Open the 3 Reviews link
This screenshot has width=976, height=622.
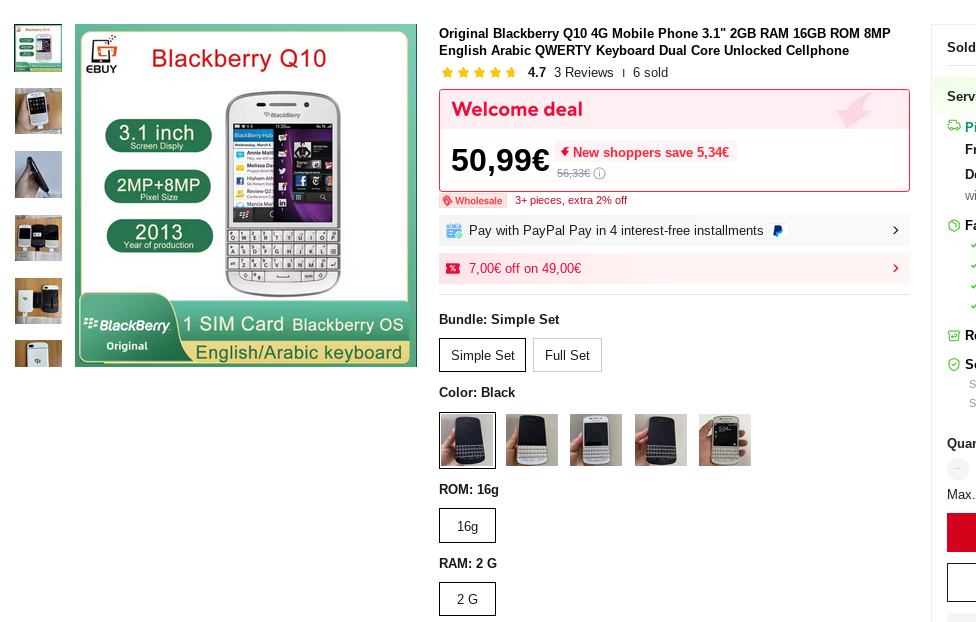584,73
